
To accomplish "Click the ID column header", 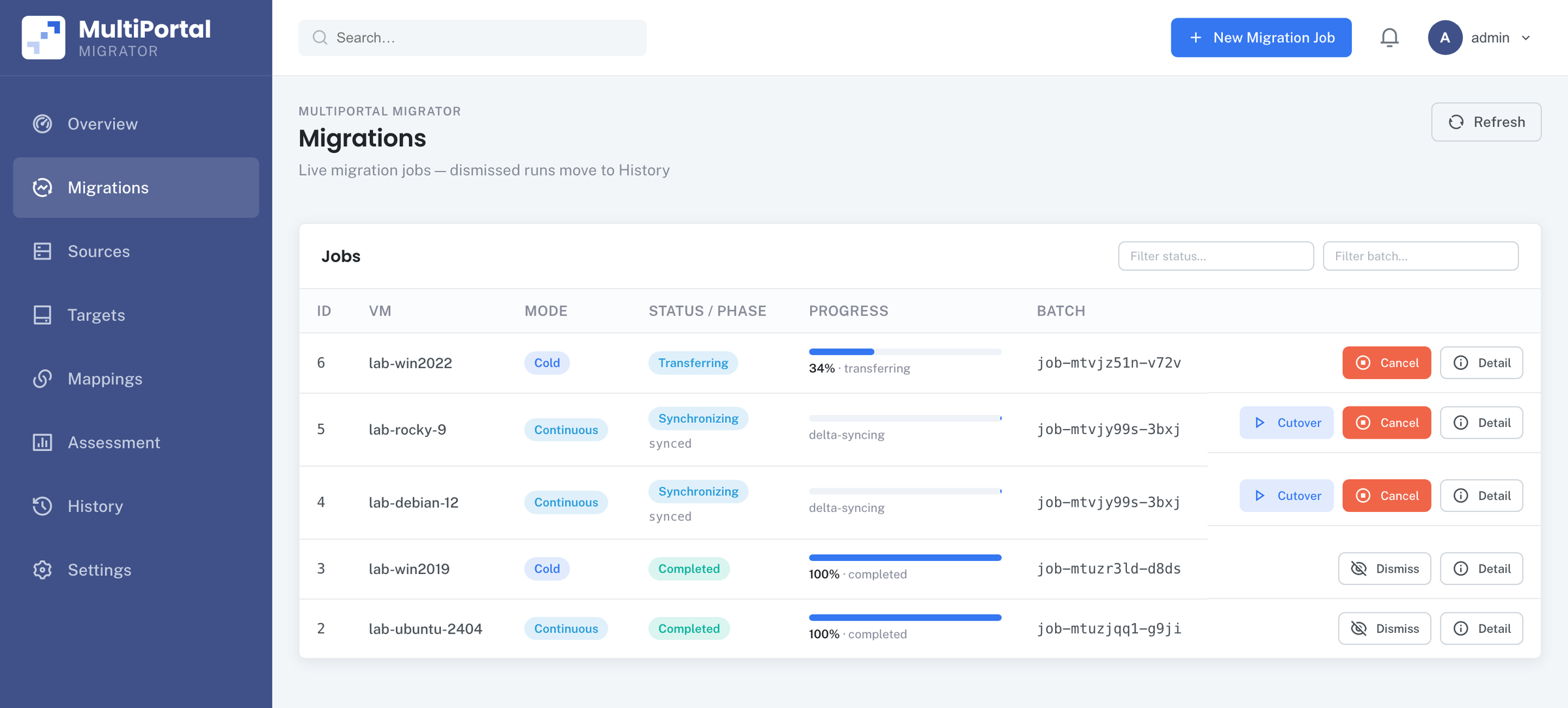I will click(324, 311).
